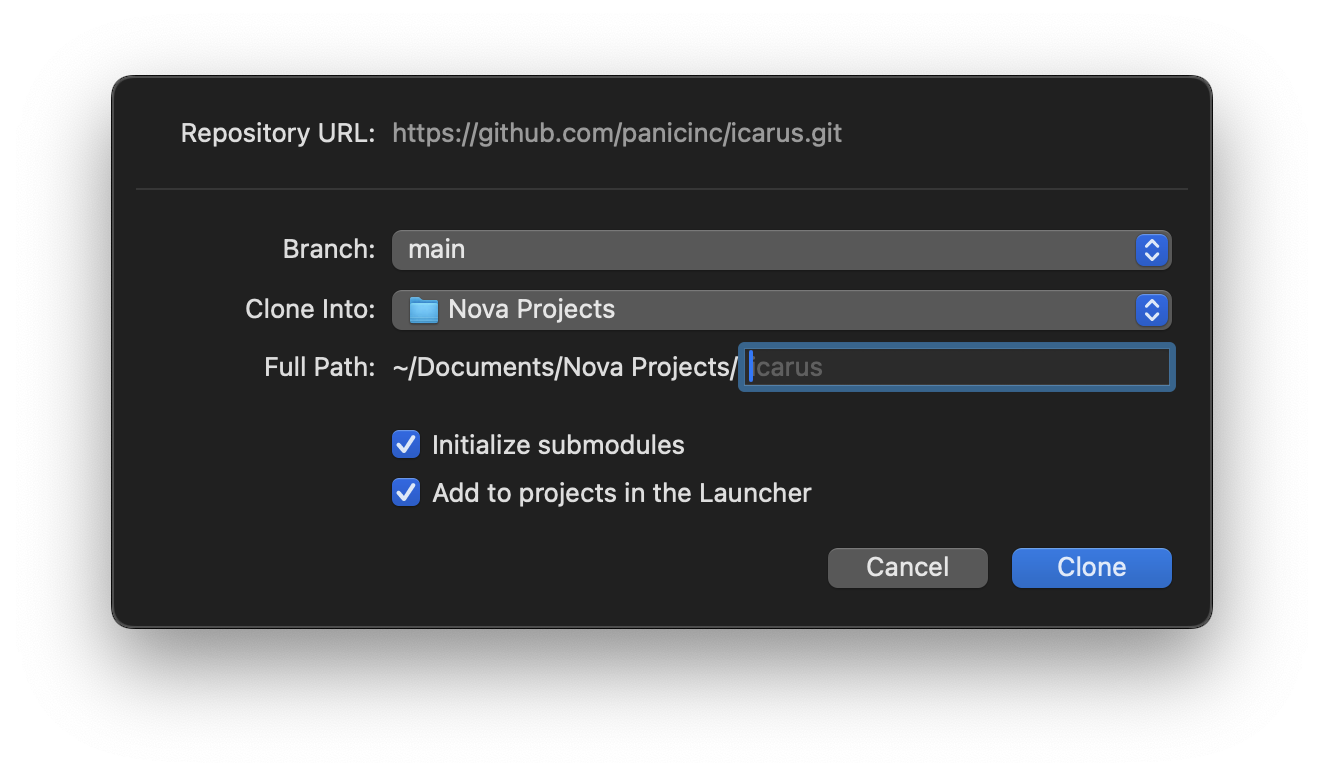Uncheck Initialize submodules checkbox
Viewport: 1324px width, 776px height.
[x=406, y=444]
